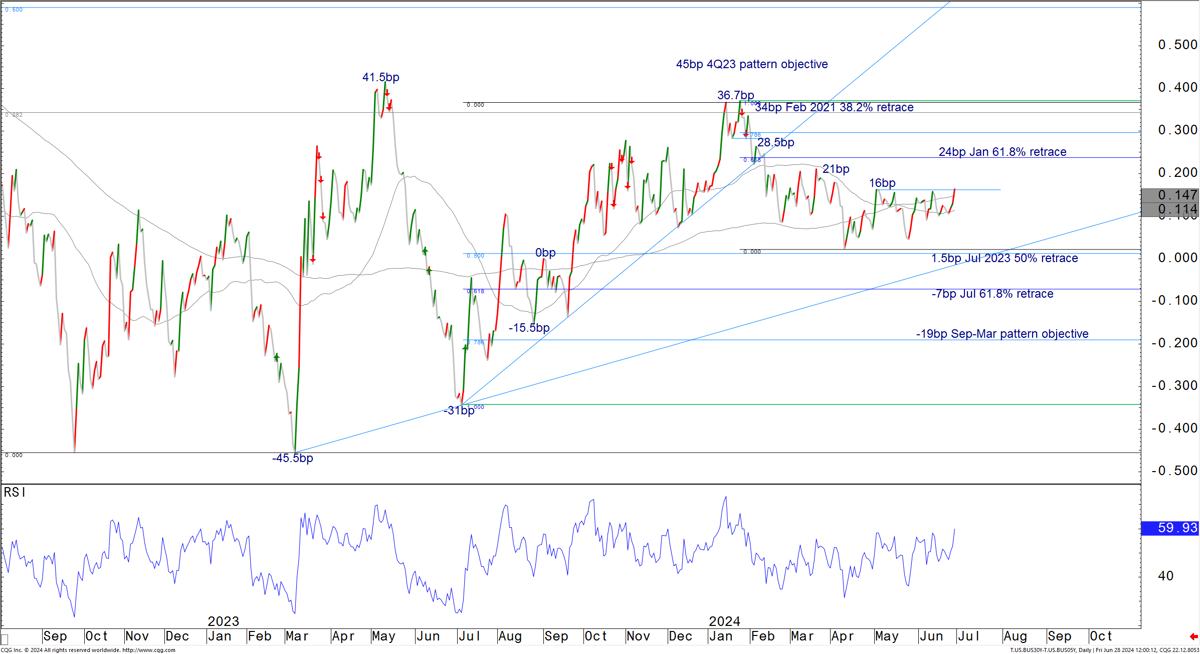Click the -7bp Jul 61.8% retrace label
The width and height of the screenshot is (1200, 654).
click(991, 294)
